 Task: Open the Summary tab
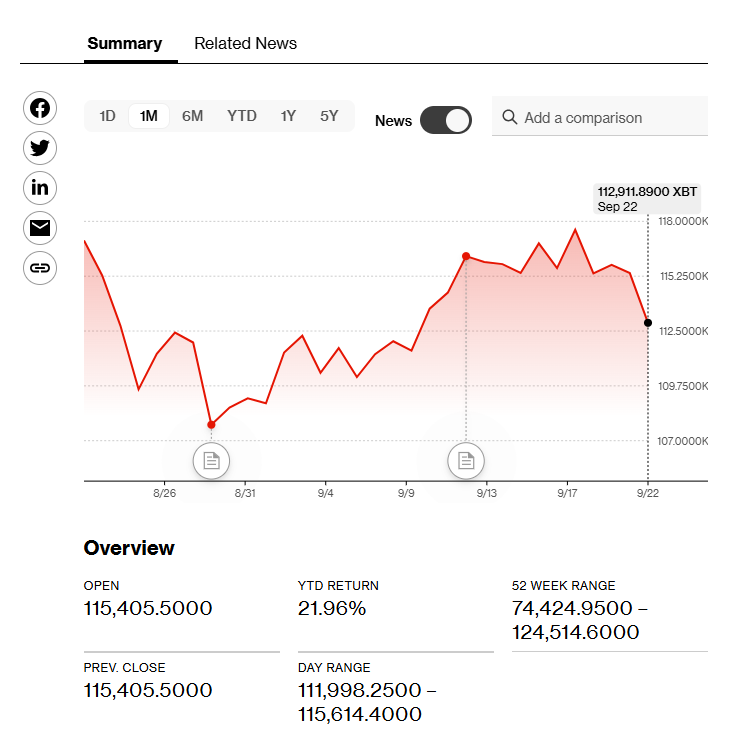click(125, 44)
